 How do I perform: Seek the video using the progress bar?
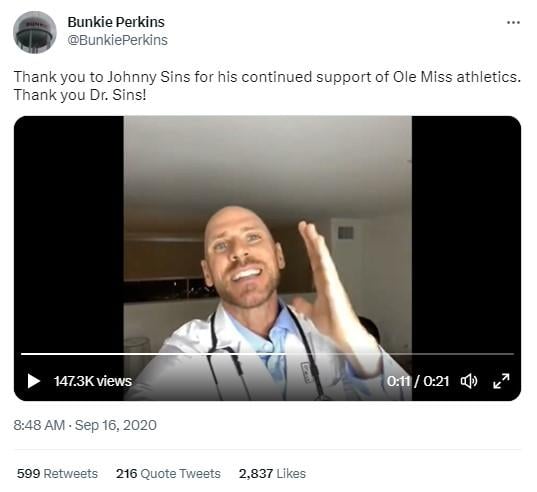click(267, 354)
